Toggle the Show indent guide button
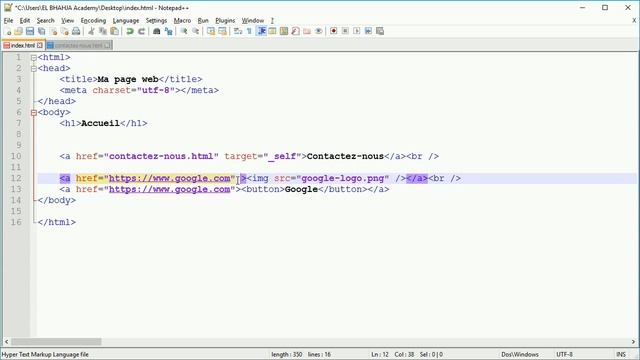Screen dimensions: 640x360 point(261,31)
